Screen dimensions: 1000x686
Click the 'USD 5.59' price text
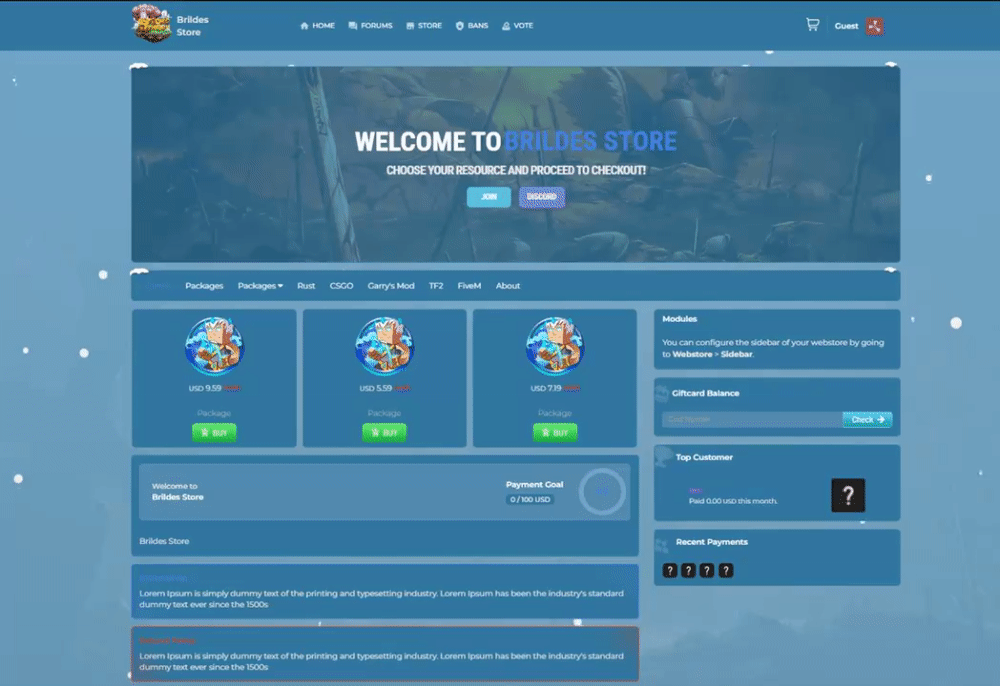click(376, 388)
